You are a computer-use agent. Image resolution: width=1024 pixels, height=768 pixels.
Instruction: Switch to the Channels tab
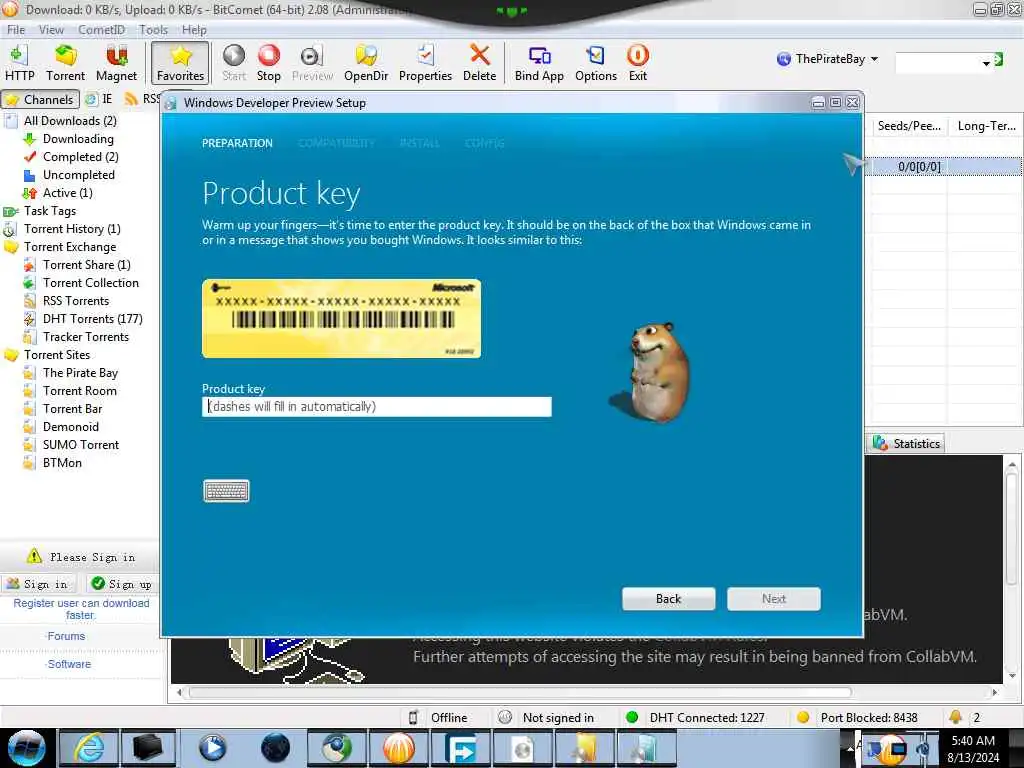click(x=40, y=99)
